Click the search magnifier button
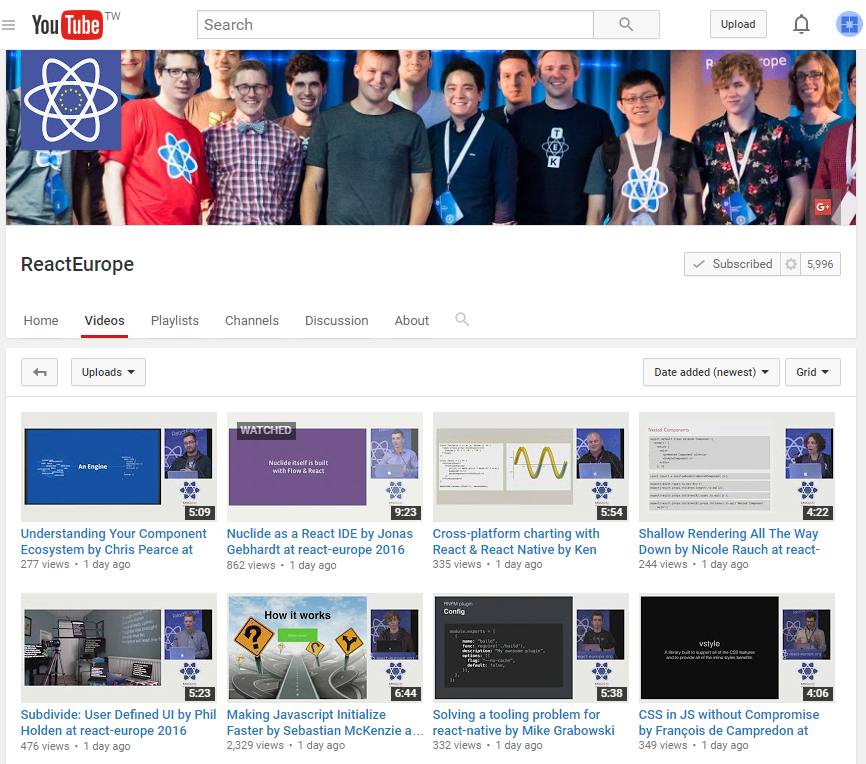Viewport: 866px width, 764px height. (x=626, y=24)
